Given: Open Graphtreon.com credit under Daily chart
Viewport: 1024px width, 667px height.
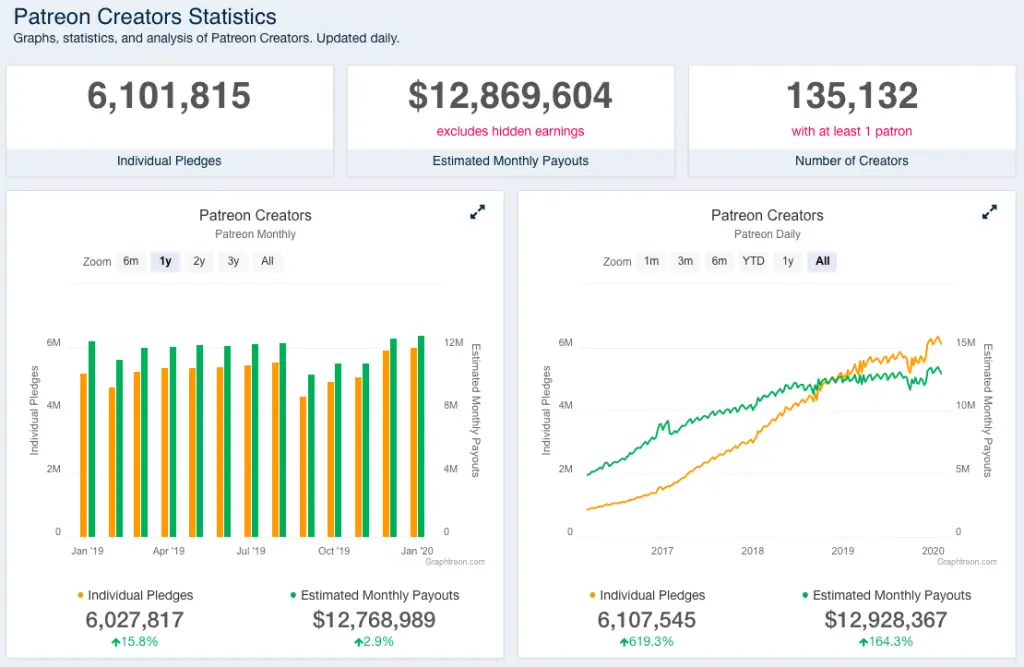Looking at the screenshot, I should (x=967, y=562).
